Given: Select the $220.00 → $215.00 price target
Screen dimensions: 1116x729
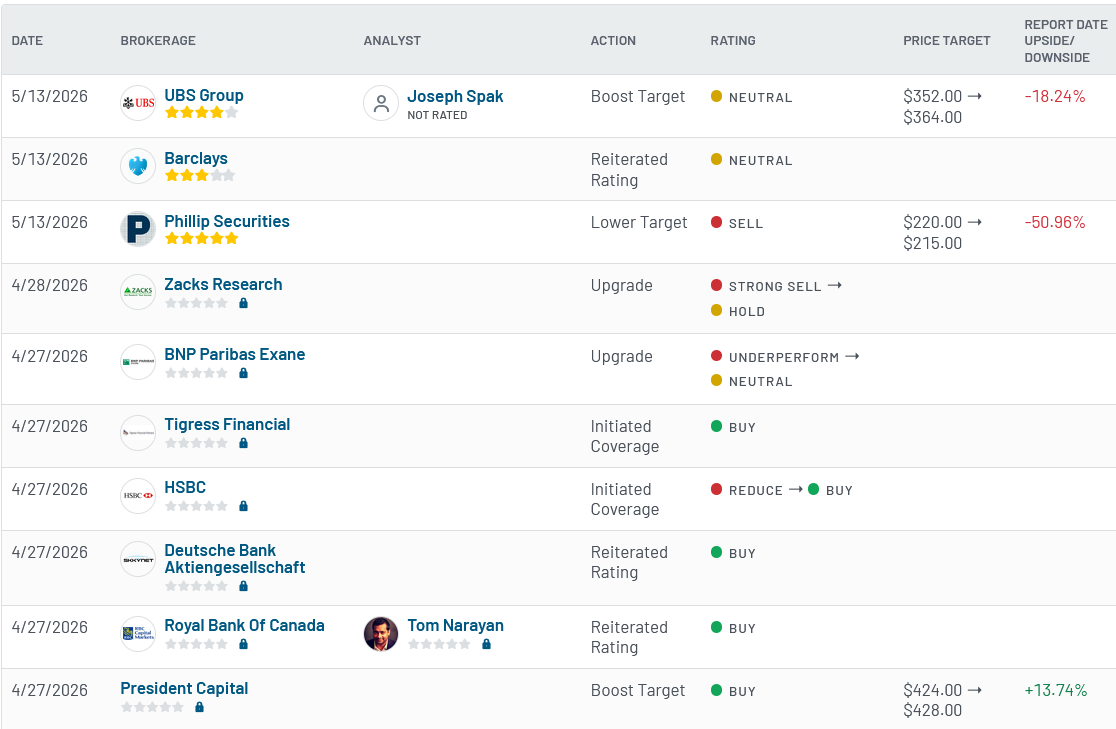Looking at the screenshot, I should click(942, 233).
